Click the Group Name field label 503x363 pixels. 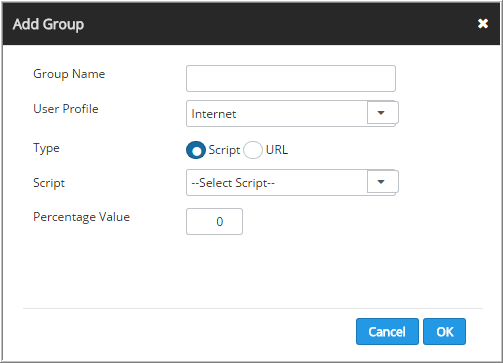tap(69, 74)
